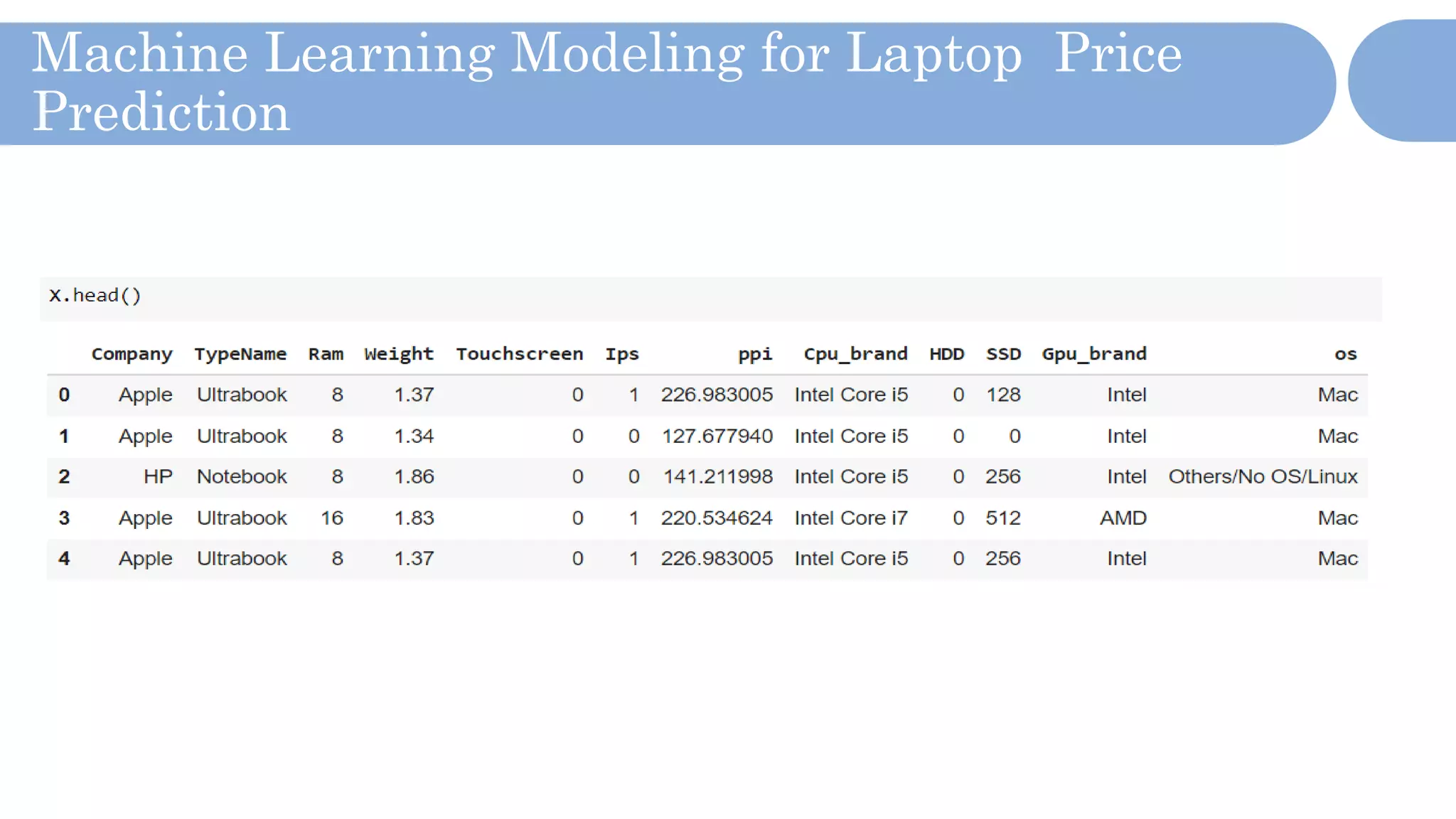Select the Gpu_brand column header
This screenshot has width=1456, height=819.
tap(1094, 355)
